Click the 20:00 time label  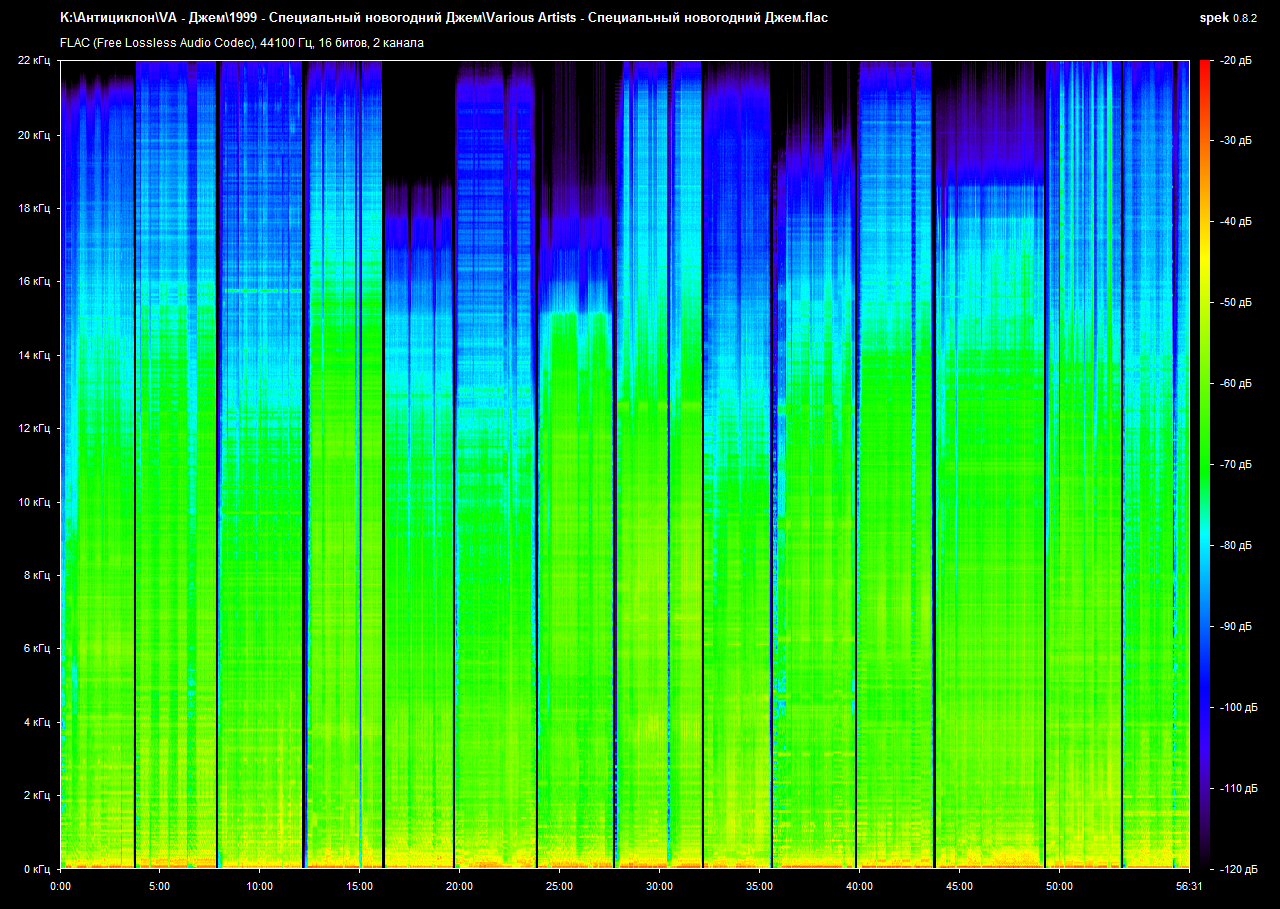click(459, 886)
